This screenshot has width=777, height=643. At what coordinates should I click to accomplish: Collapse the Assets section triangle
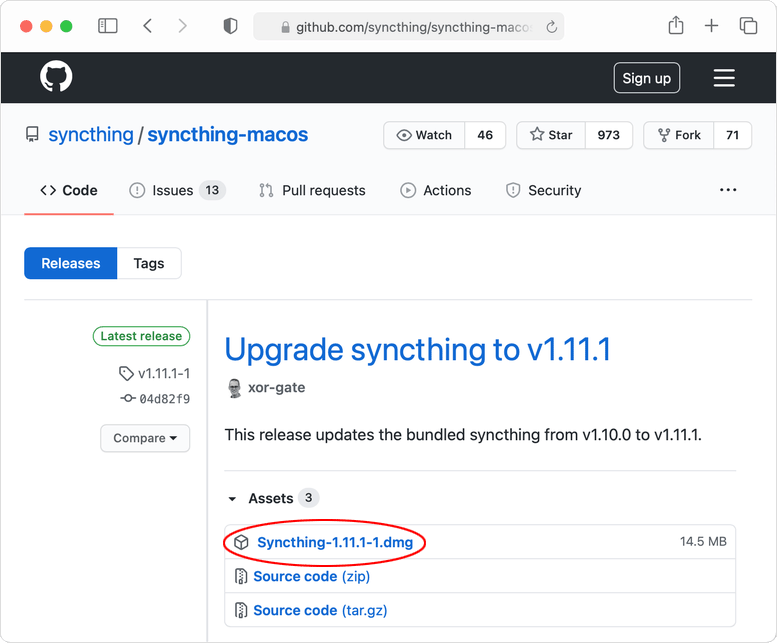(232, 499)
